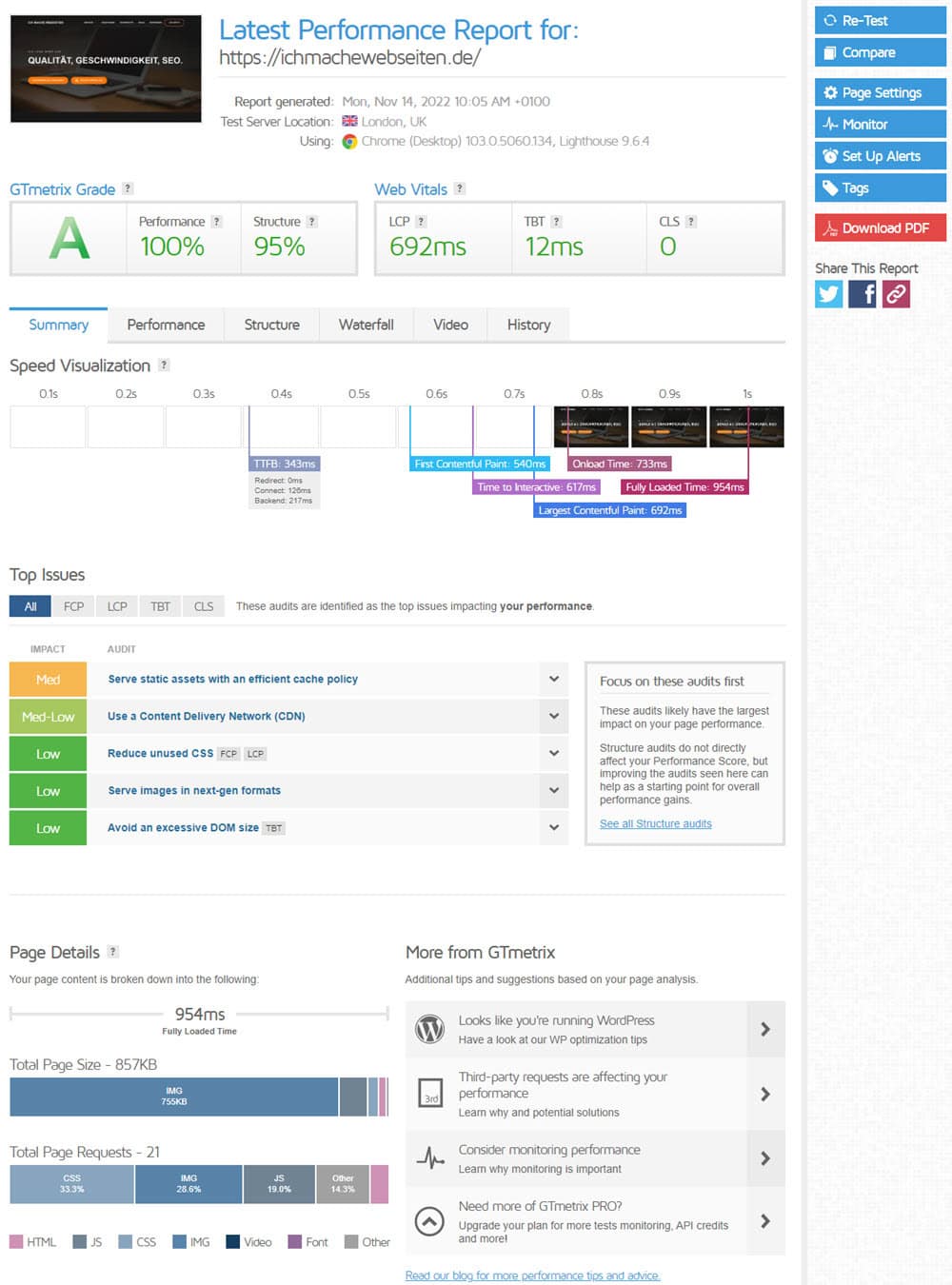Copy report link icon
Screen dimensions: 952x1285
pyautogui.click(x=896, y=294)
